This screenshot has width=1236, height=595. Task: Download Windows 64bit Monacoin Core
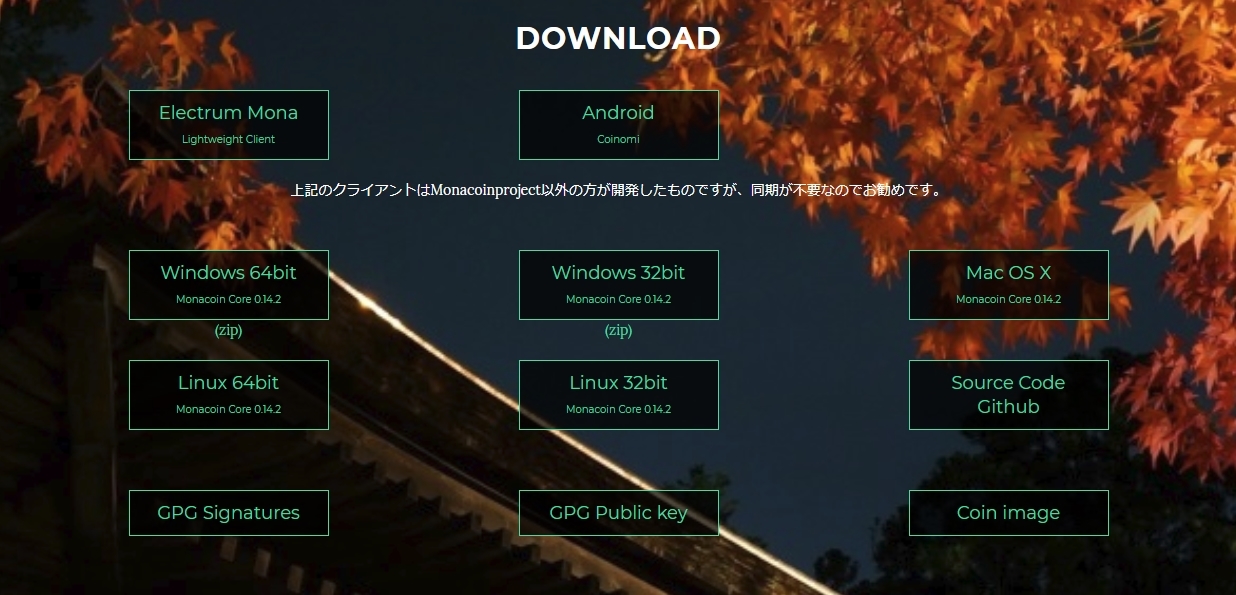[228, 285]
